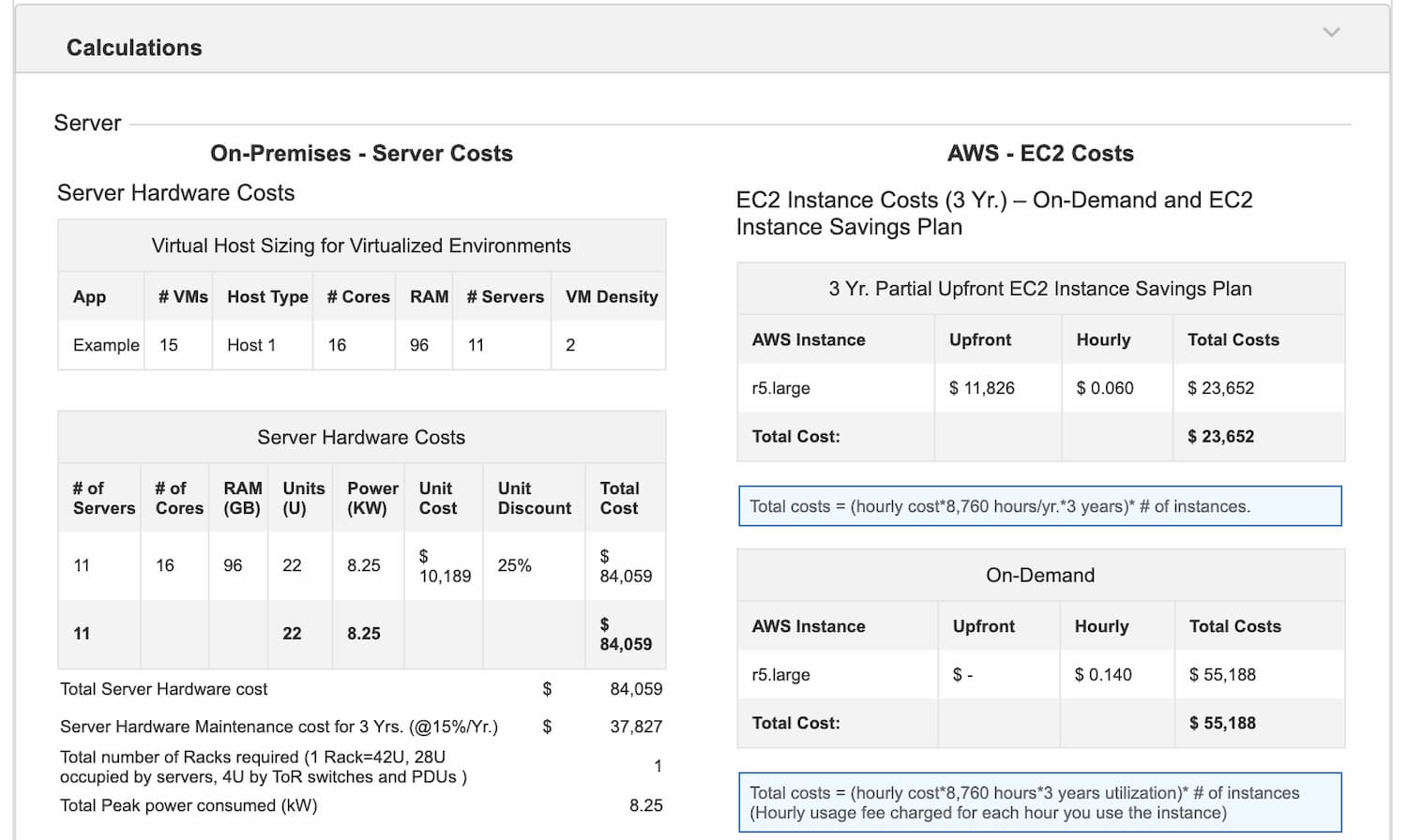The image size is (1407, 840).
Task: Click the 'Unit Cost' column header
Action: (x=438, y=498)
